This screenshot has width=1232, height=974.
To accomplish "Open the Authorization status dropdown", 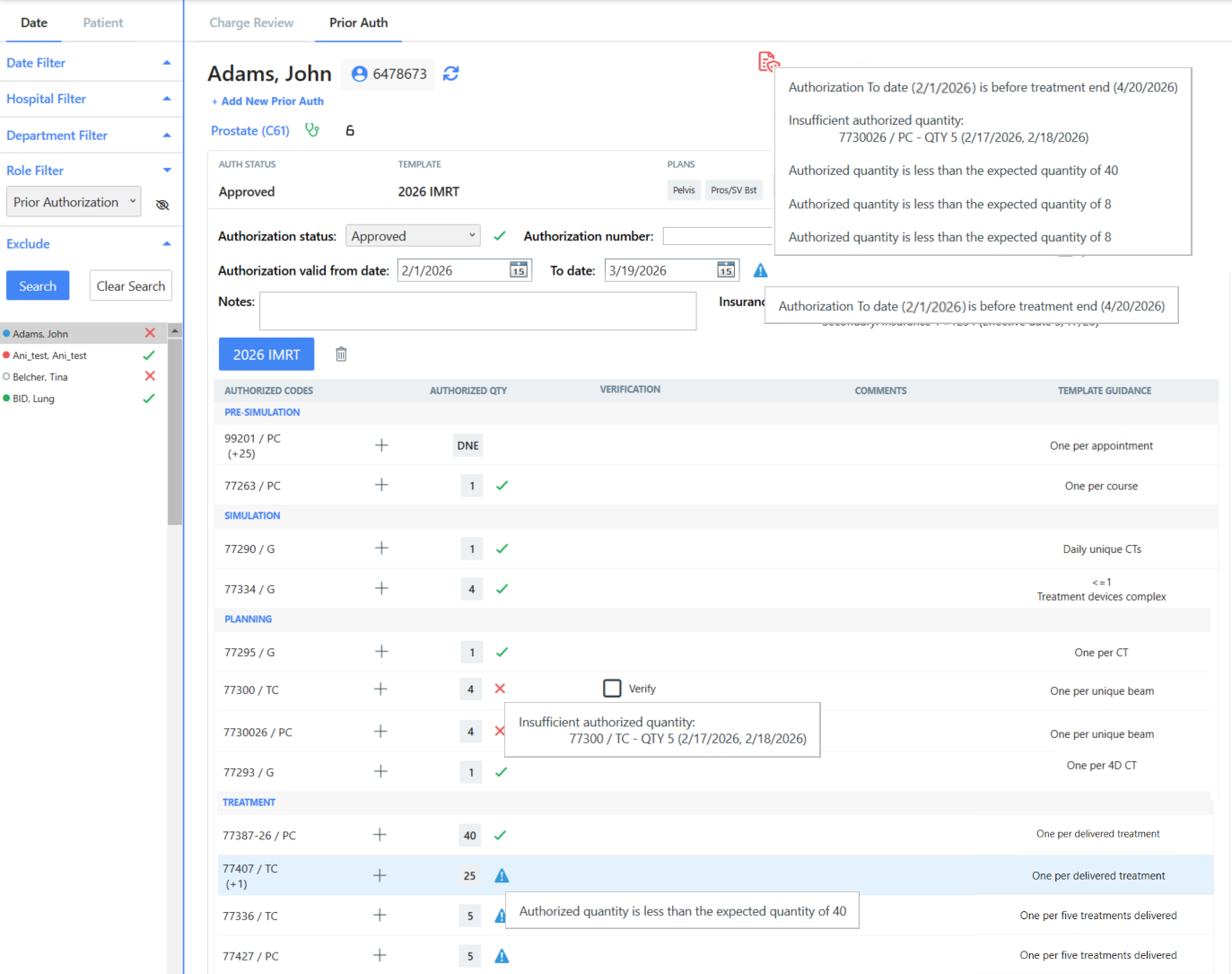I will [x=413, y=236].
